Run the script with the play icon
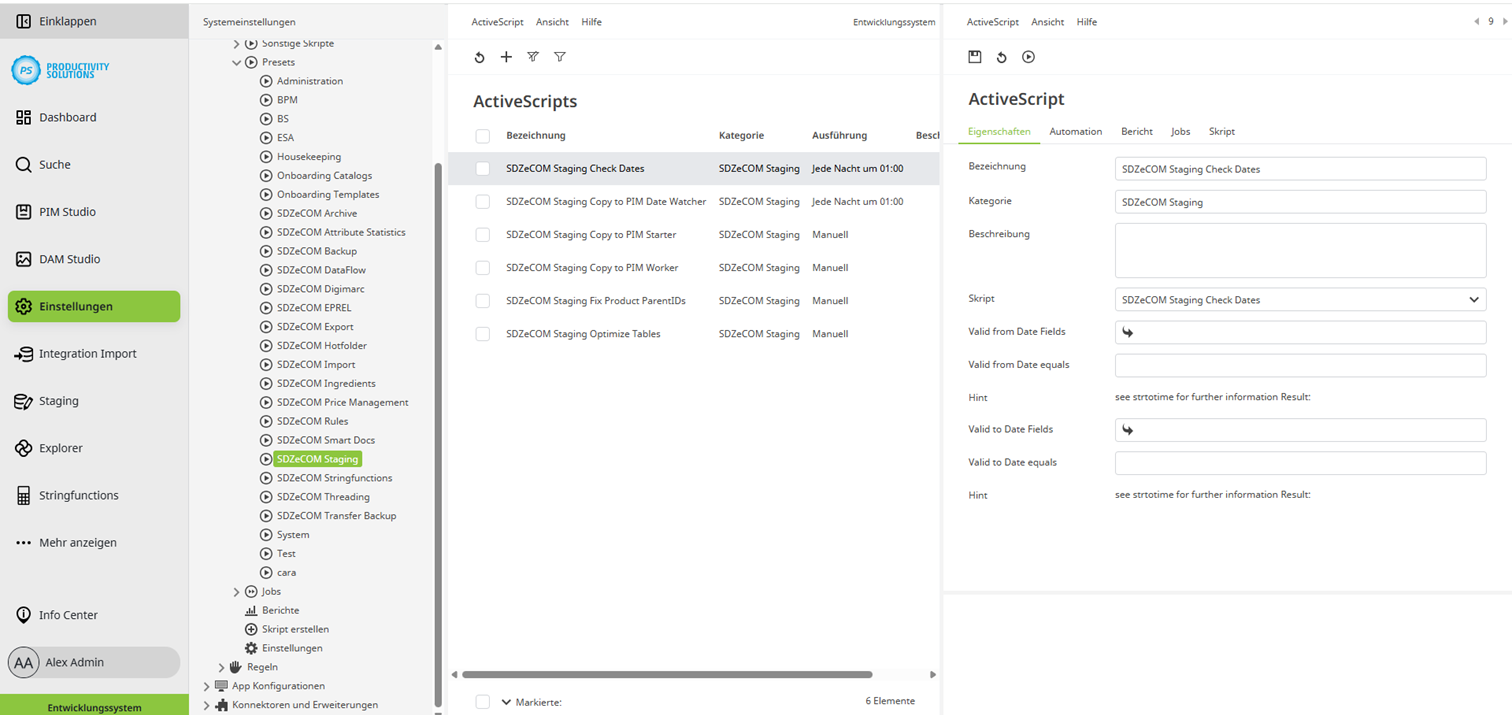The image size is (1512, 715). [x=1028, y=57]
